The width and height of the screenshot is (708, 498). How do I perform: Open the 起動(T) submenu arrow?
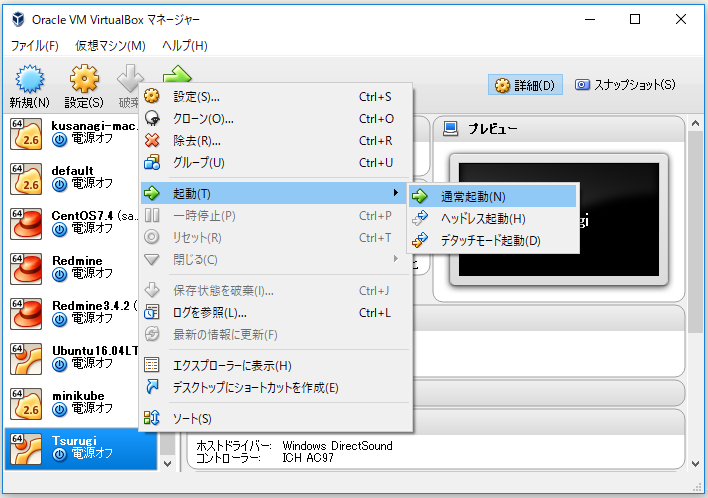tap(396, 193)
